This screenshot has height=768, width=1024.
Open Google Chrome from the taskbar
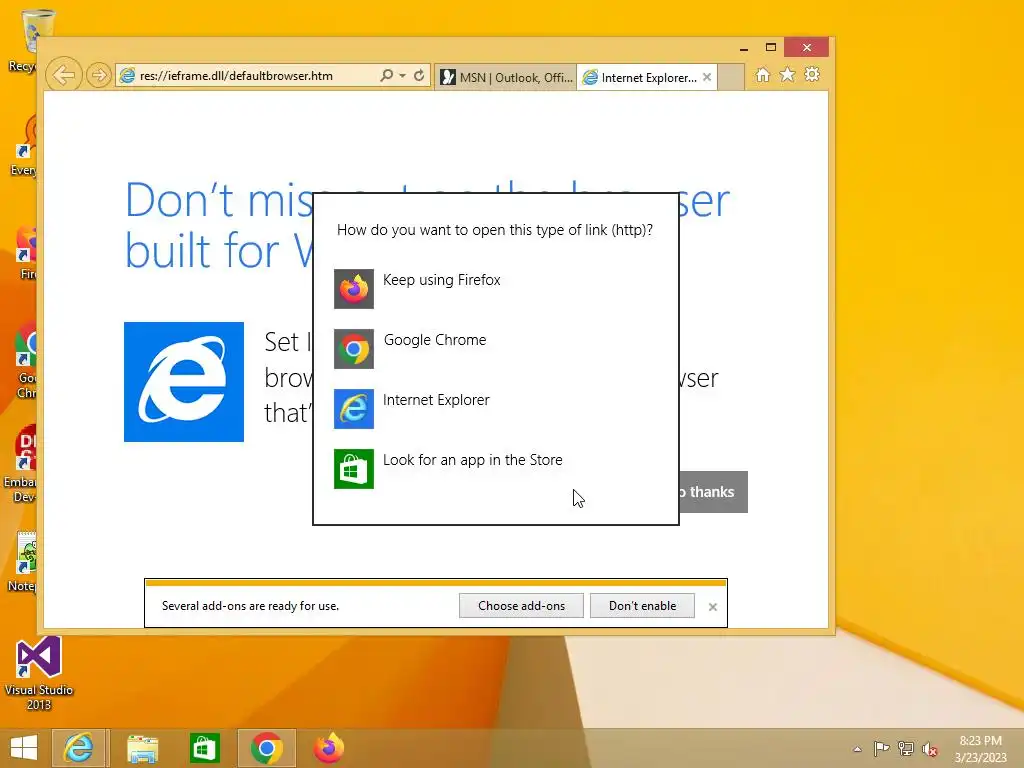click(266, 748)
